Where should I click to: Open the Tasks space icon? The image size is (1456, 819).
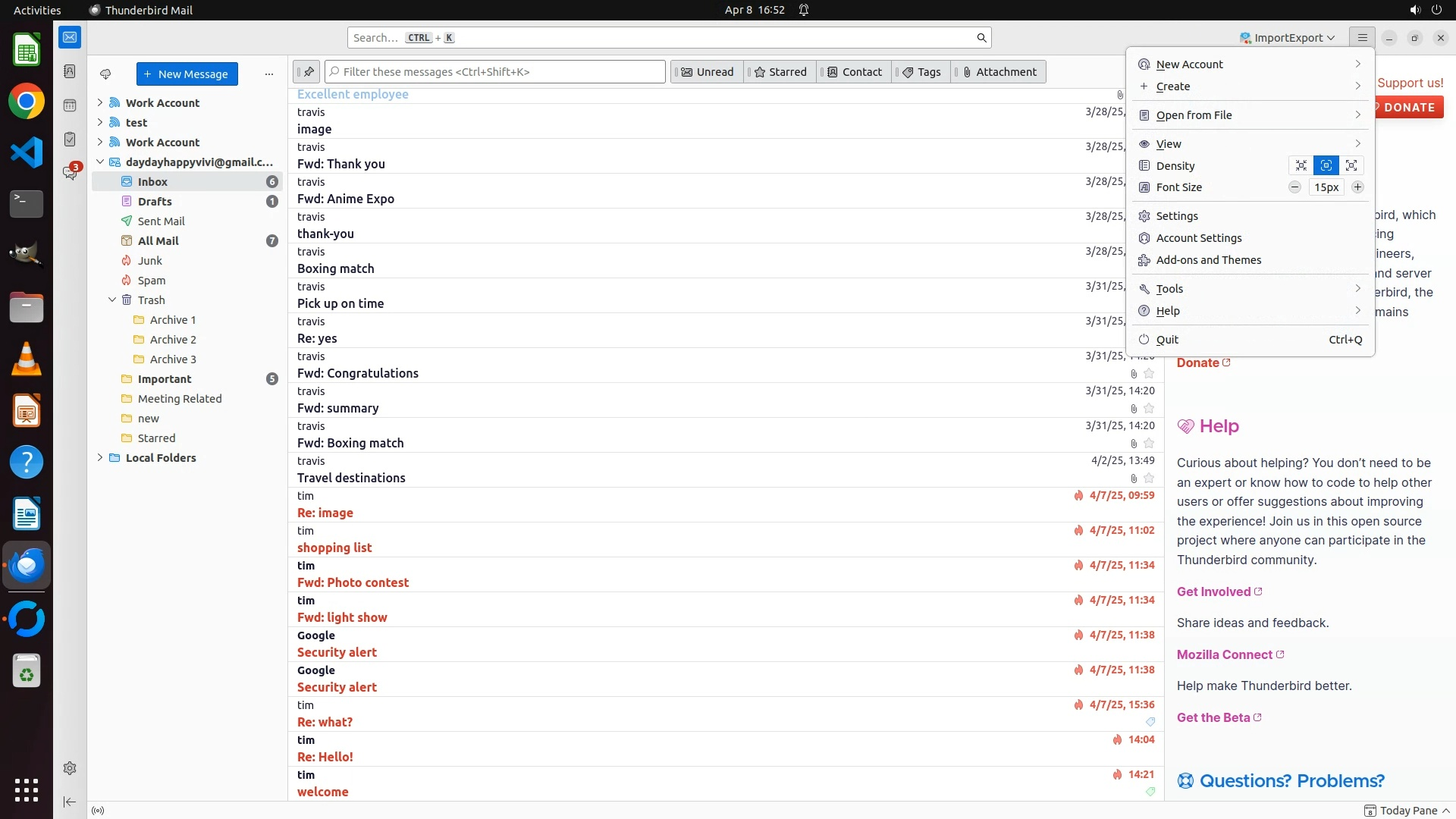coord(70,140)
